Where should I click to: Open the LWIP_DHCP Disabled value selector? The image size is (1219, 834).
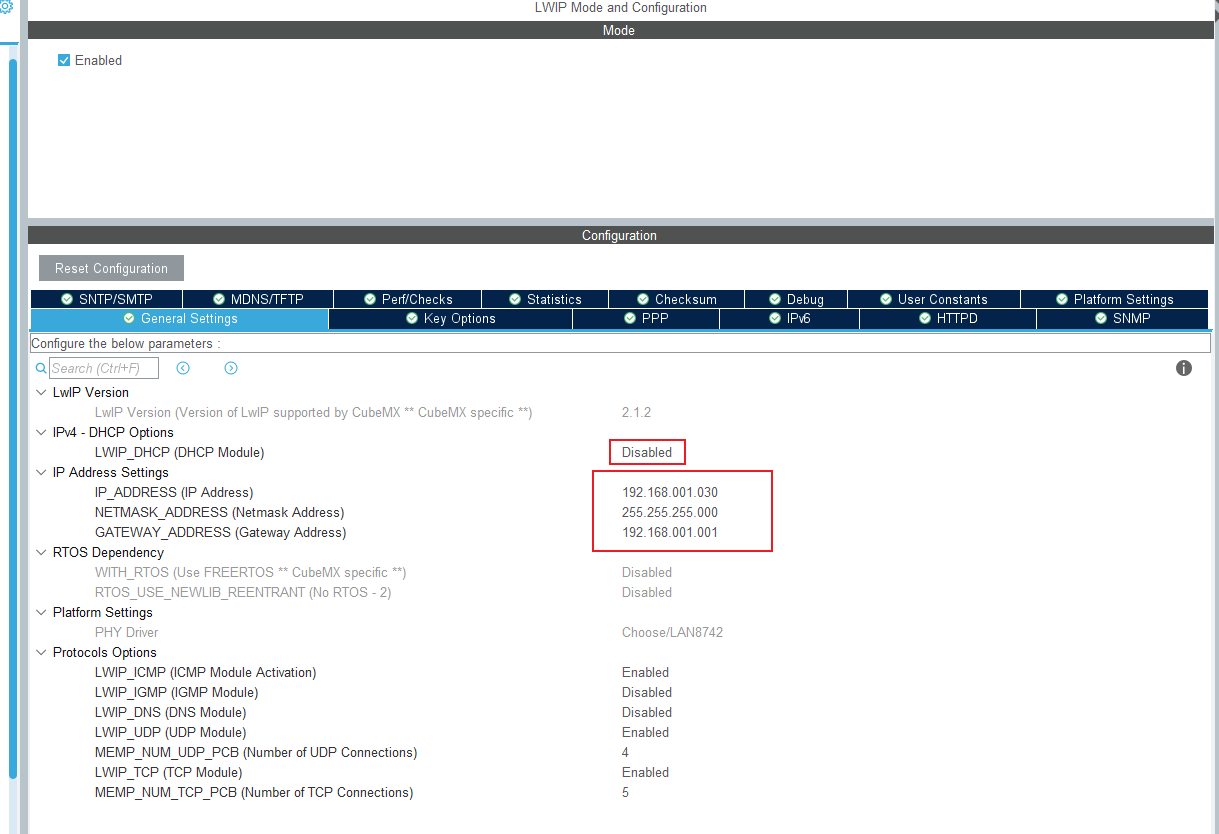click(647, 452)
